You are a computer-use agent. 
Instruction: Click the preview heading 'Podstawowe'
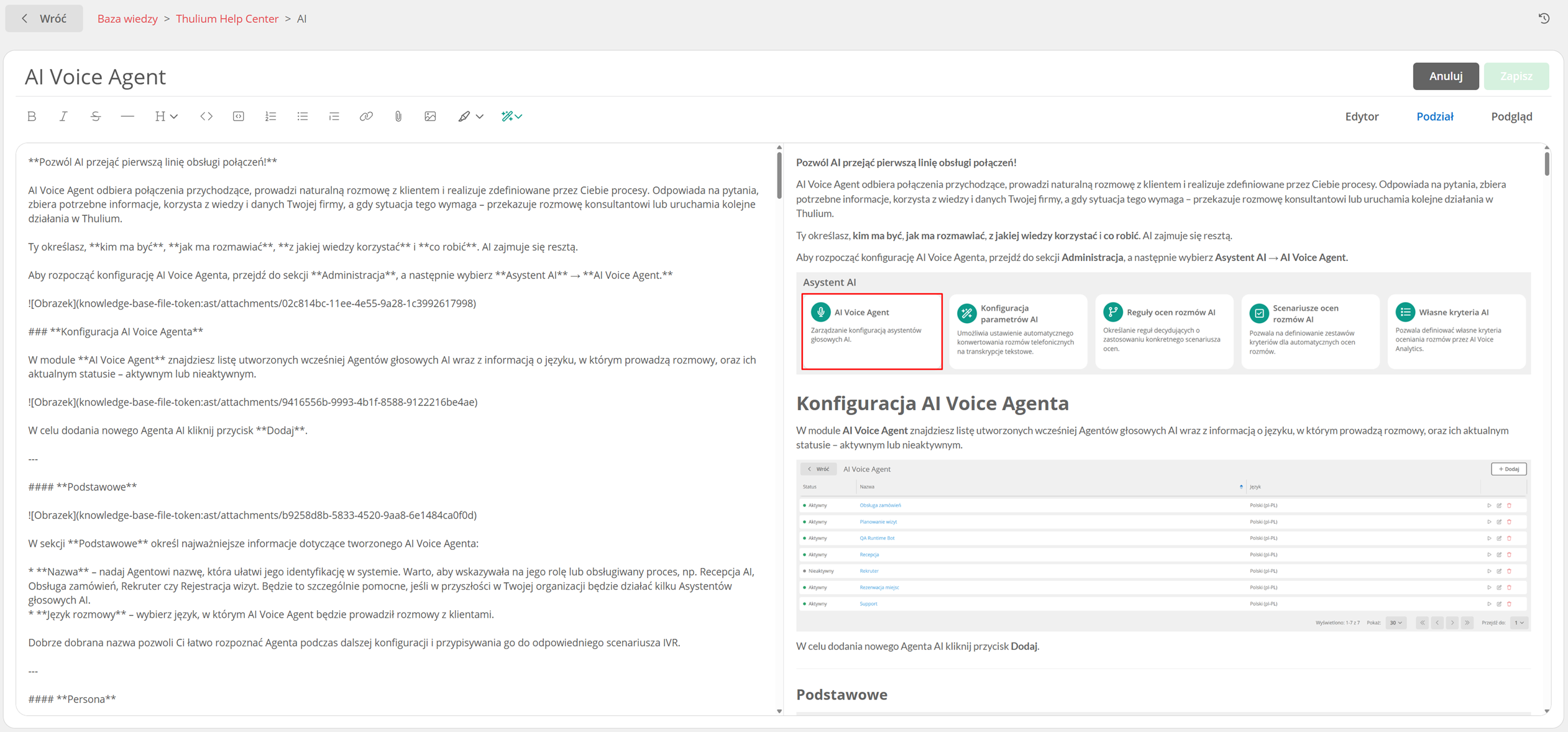point(841,695)
